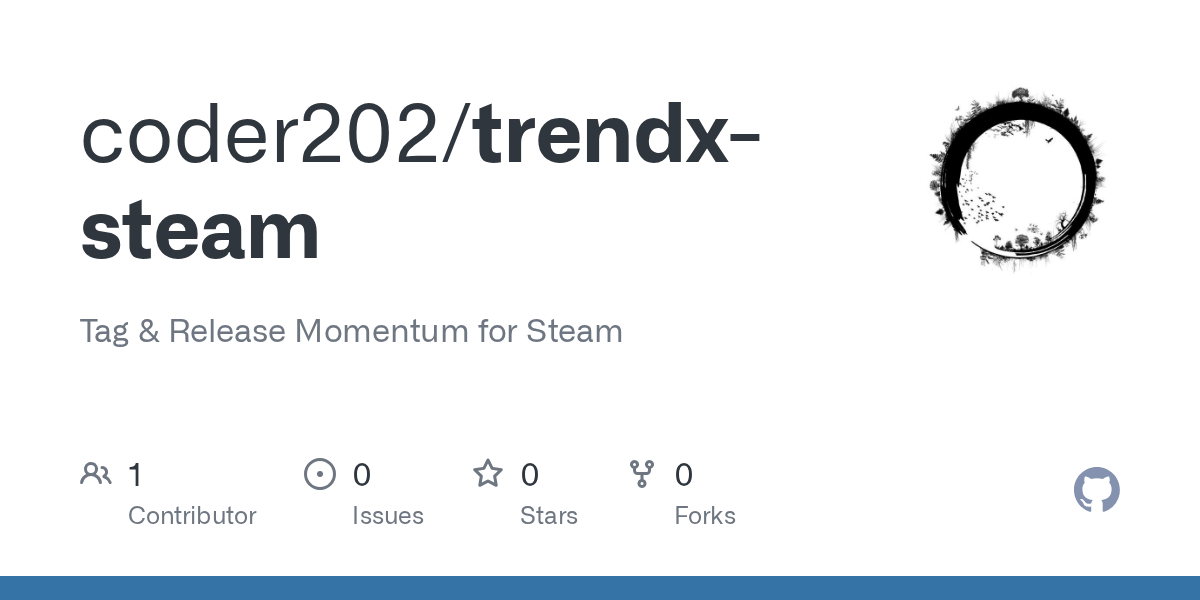Click the issues circle-dot icon
Image resolution: width=1200 pixels, height=600 pixels.
pyautogui.click(x=320, y=474)
